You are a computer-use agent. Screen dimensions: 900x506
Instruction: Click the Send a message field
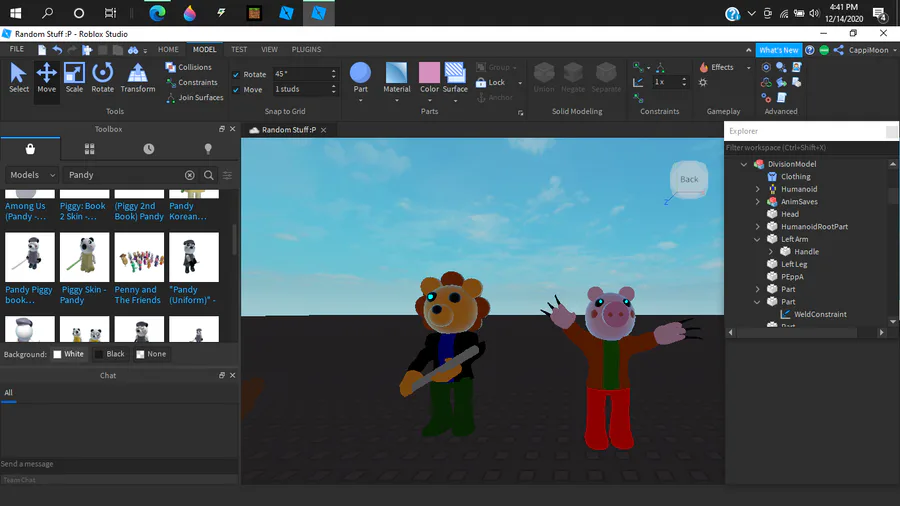[119, 464]
